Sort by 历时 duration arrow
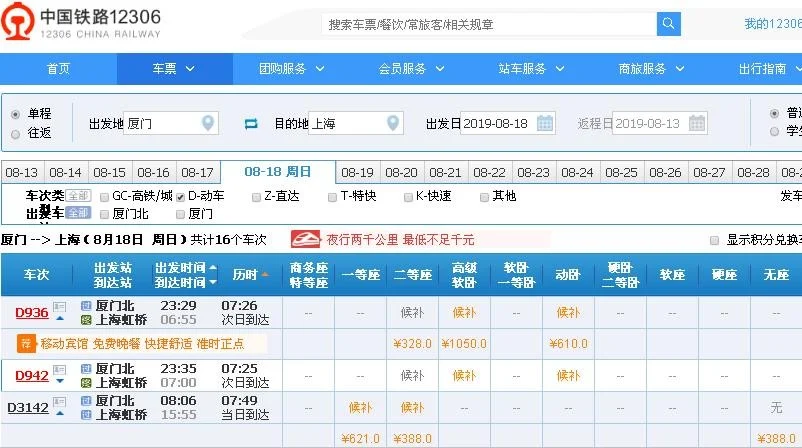The width and height of the screenshot is (802, 448). click(x=265, y=275)
